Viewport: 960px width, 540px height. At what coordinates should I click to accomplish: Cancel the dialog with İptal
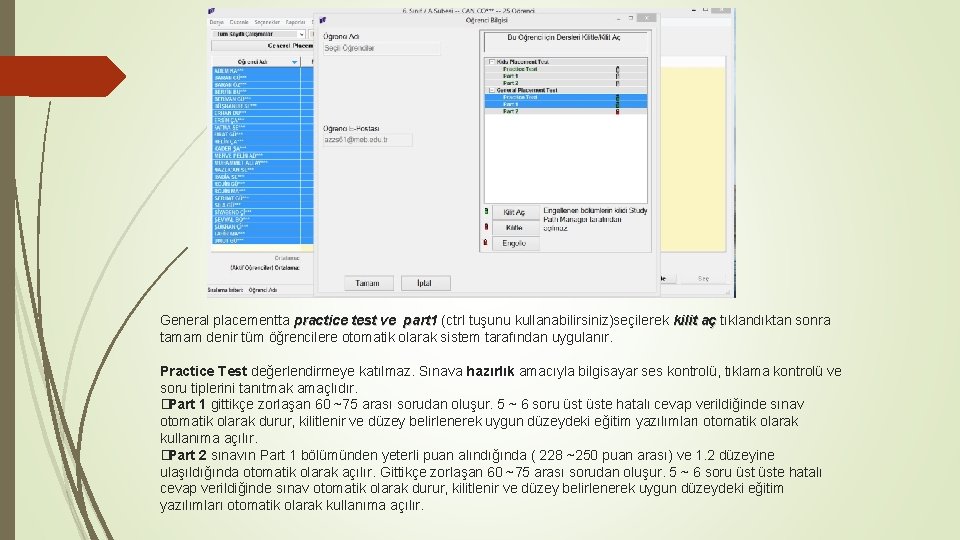click(425, 283)
